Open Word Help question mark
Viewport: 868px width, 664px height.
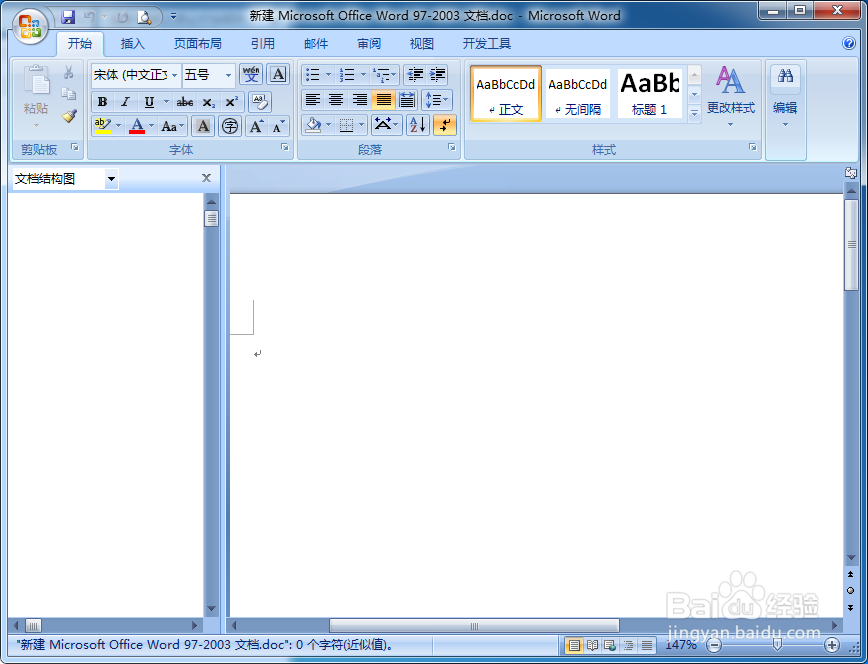pyautogui.click(x=849, y=43)
